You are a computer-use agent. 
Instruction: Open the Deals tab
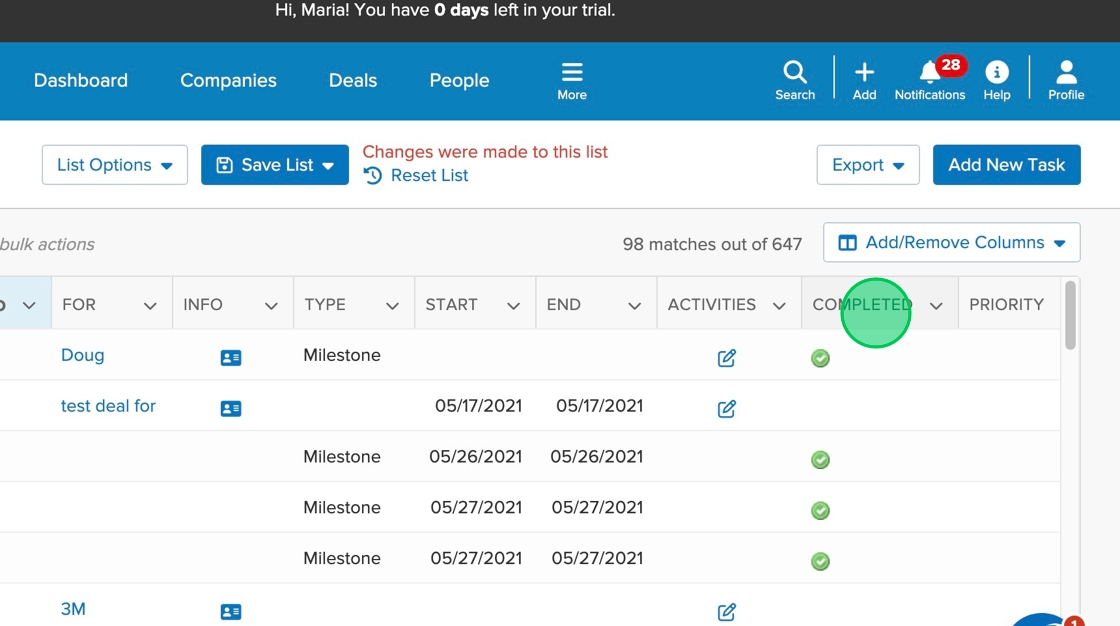click(353, 81)
